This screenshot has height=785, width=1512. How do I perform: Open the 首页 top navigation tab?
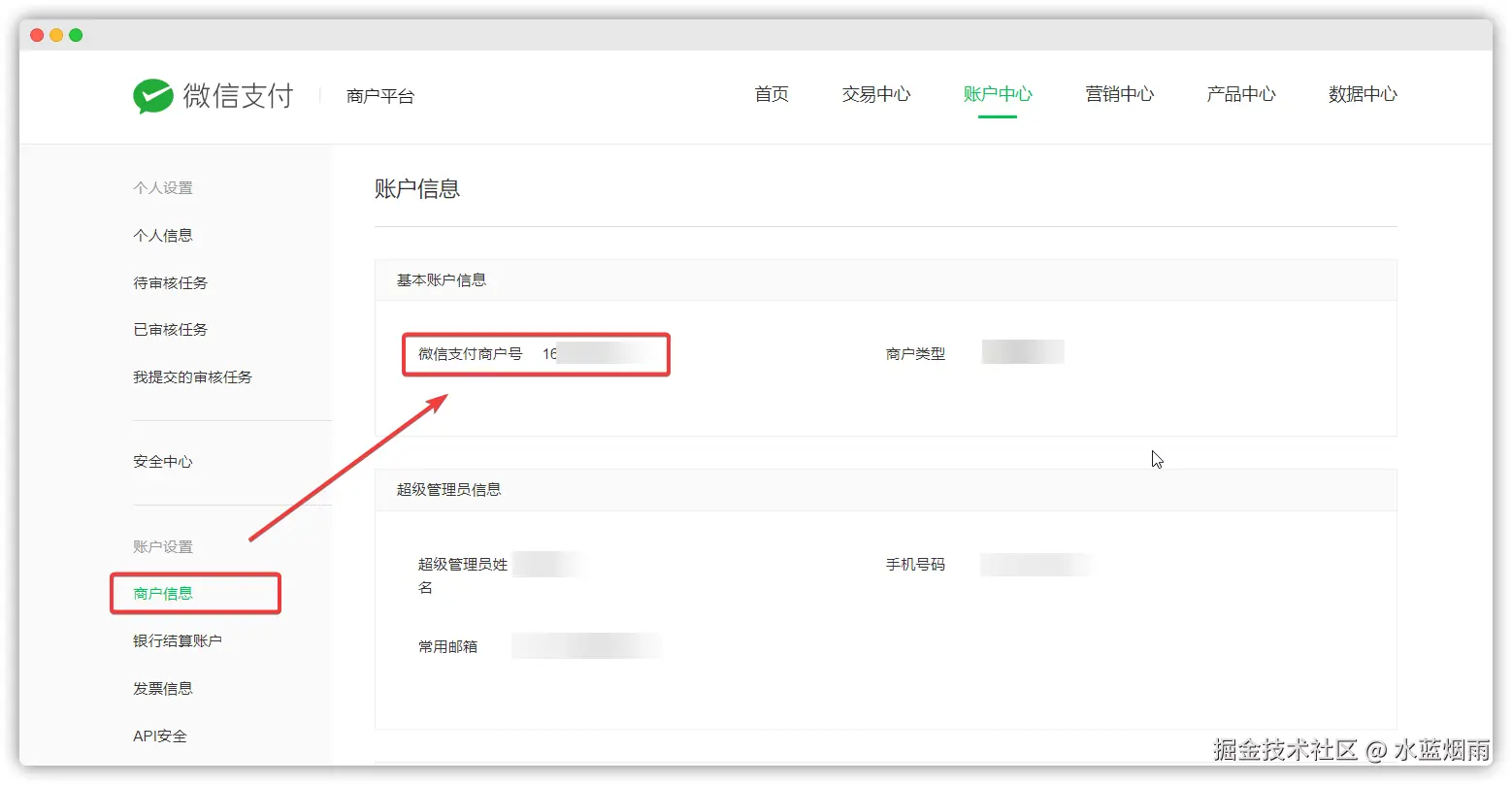click(x=772, y=94)
